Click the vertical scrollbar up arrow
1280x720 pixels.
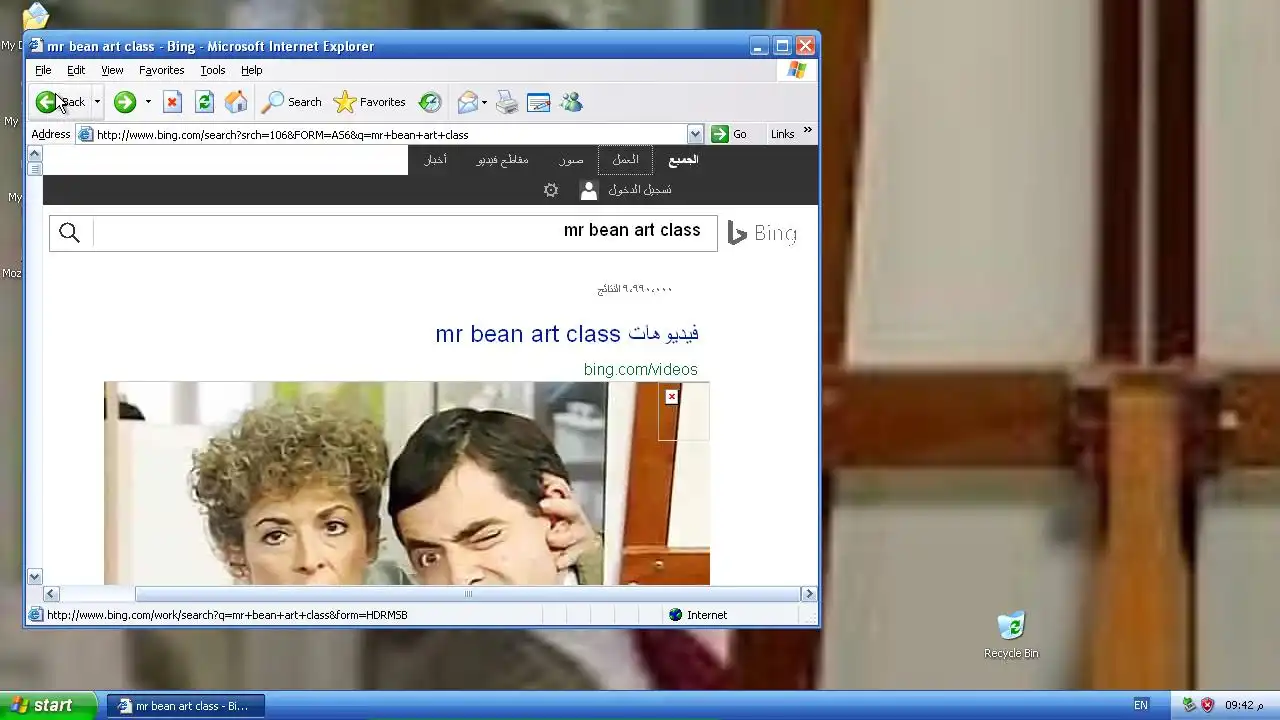point(34,153)
